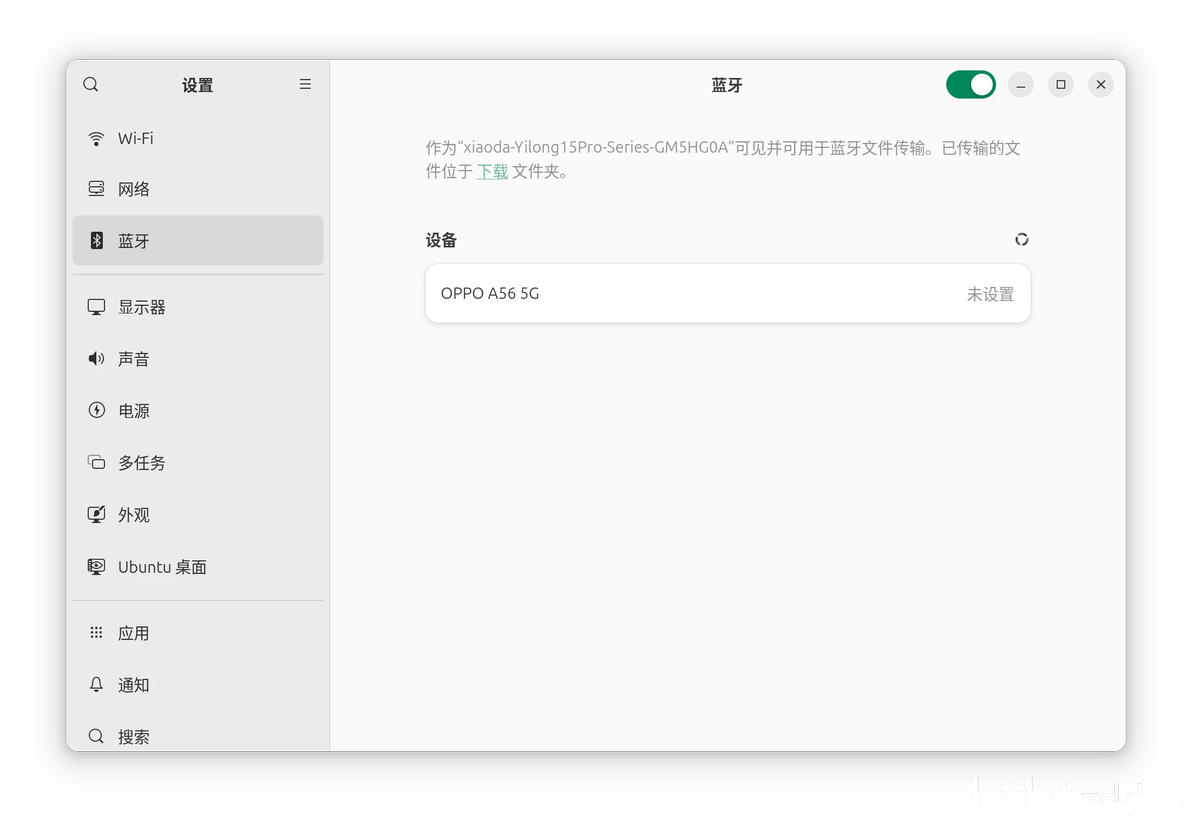Switch to 多任务 panel
The image size is (1192, 824).
point(198,462)
